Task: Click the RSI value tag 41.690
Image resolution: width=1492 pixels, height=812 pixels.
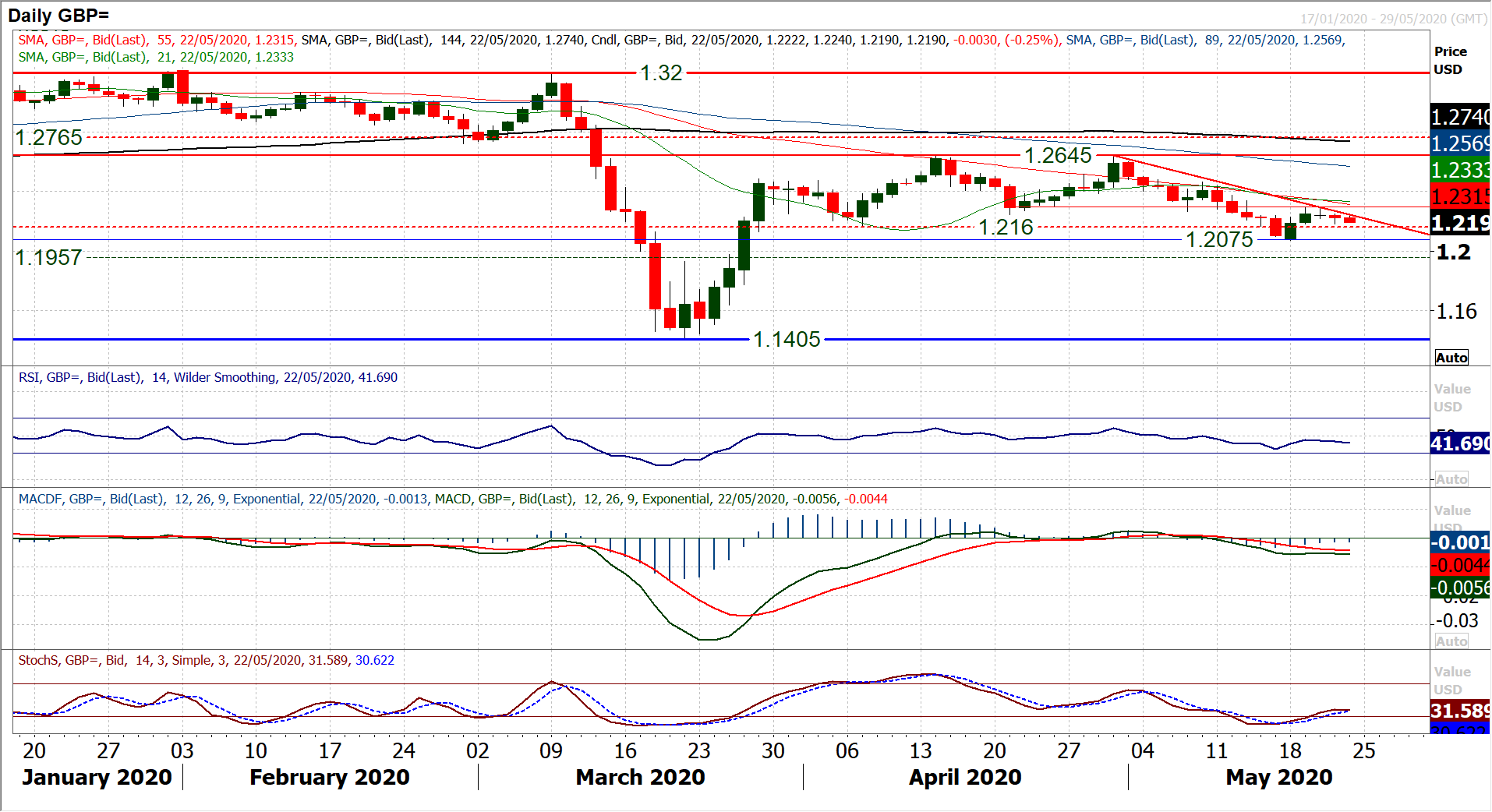Action: pos(1460,443)
